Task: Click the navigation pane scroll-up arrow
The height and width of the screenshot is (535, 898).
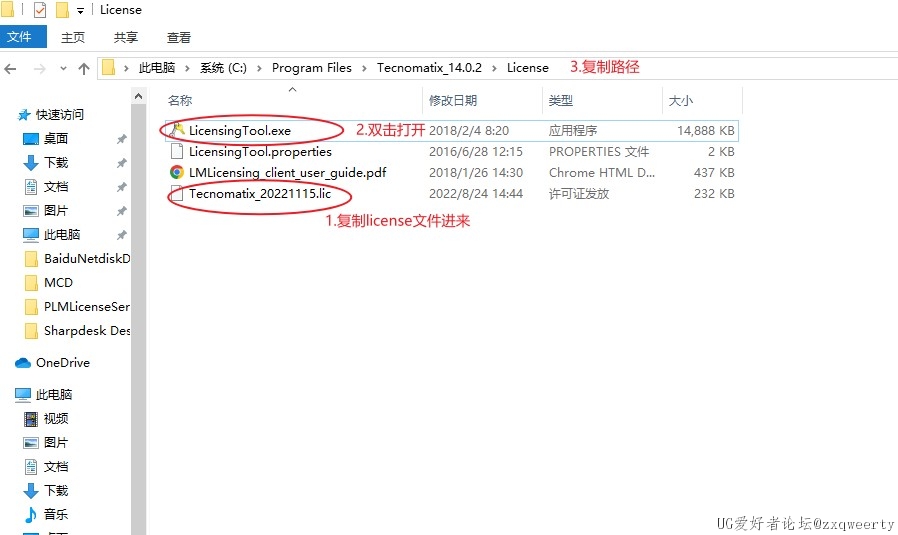Action: 139,96
